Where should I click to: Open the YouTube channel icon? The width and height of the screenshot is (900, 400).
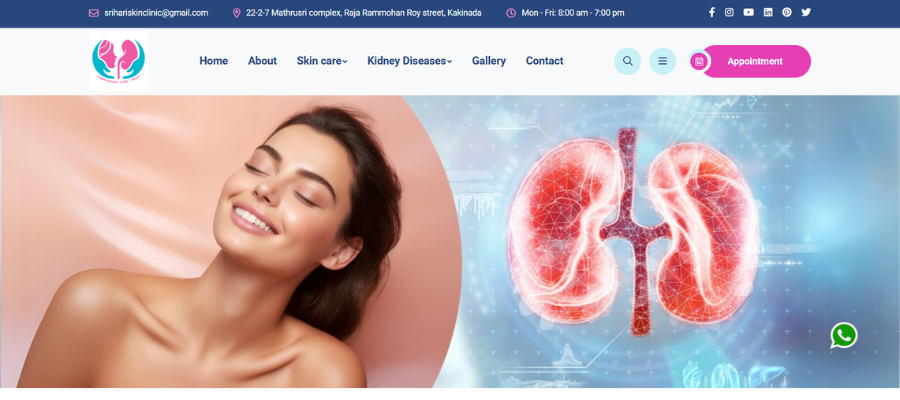click(x=748, y=13)
